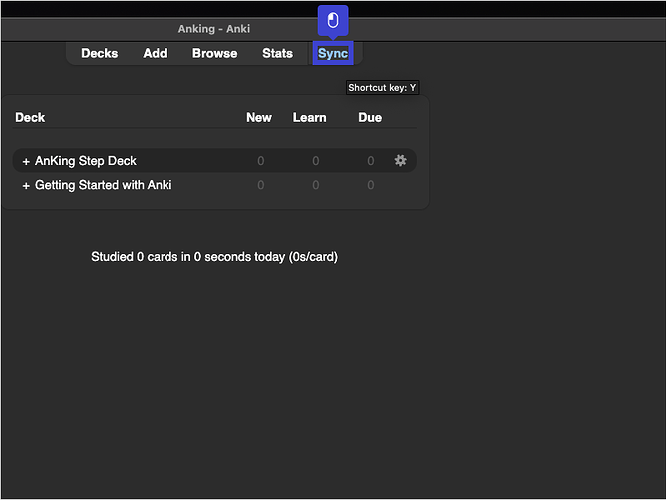Expand the Getting Started with Anki deck
666x500 pixels.
(x=26, y=185)
